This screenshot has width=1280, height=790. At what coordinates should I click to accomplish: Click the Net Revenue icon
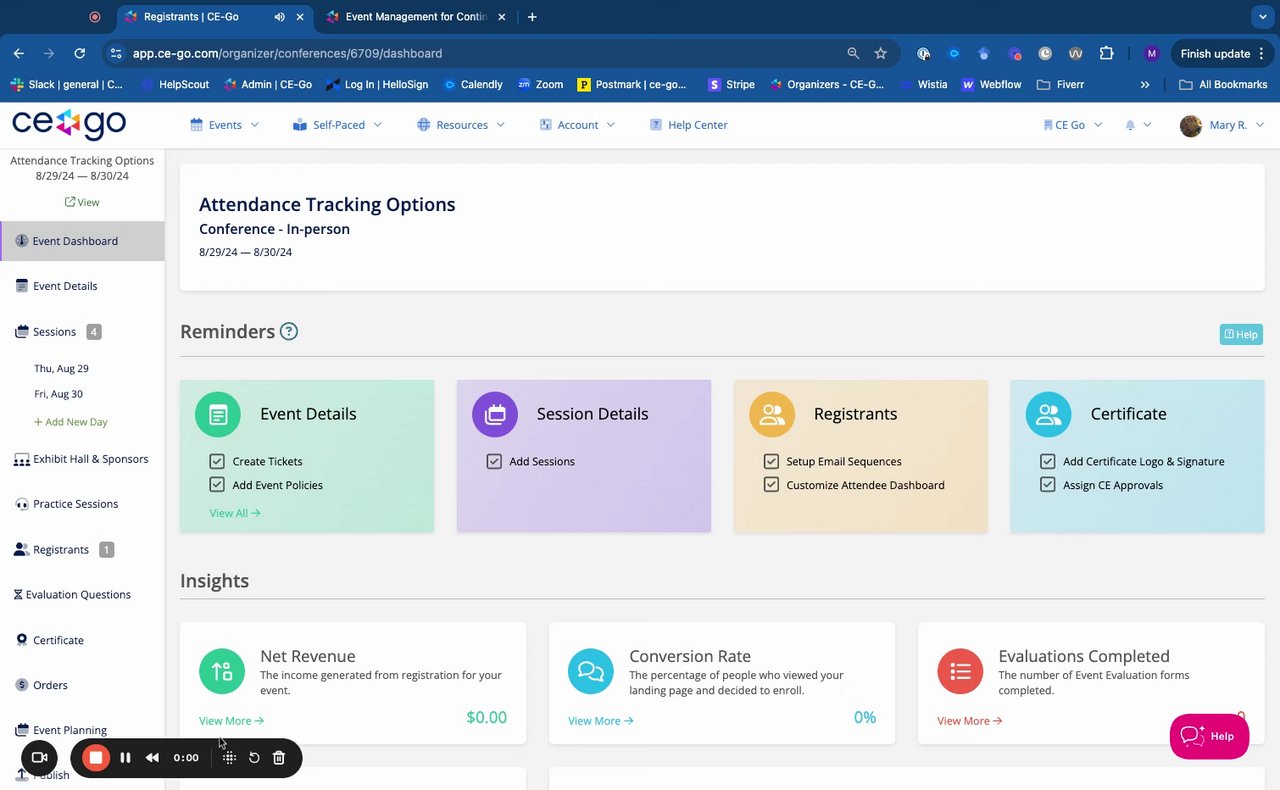pyautogui.click(x=222, y=671)
